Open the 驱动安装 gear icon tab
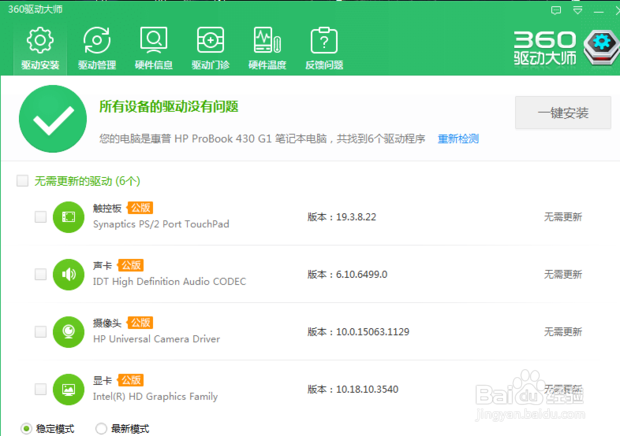The width and height of the screenshot is (620, 436). tap(40, 48)
